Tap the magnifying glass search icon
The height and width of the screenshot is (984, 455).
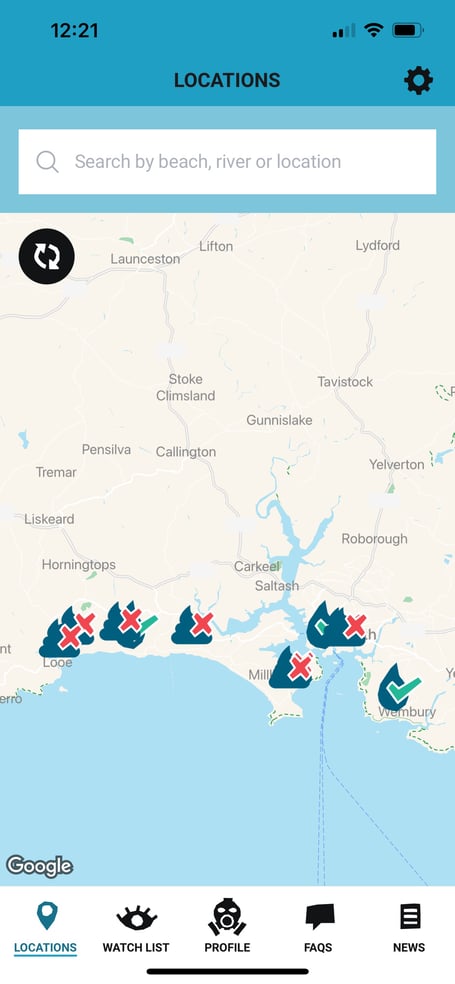pos(47,161)
